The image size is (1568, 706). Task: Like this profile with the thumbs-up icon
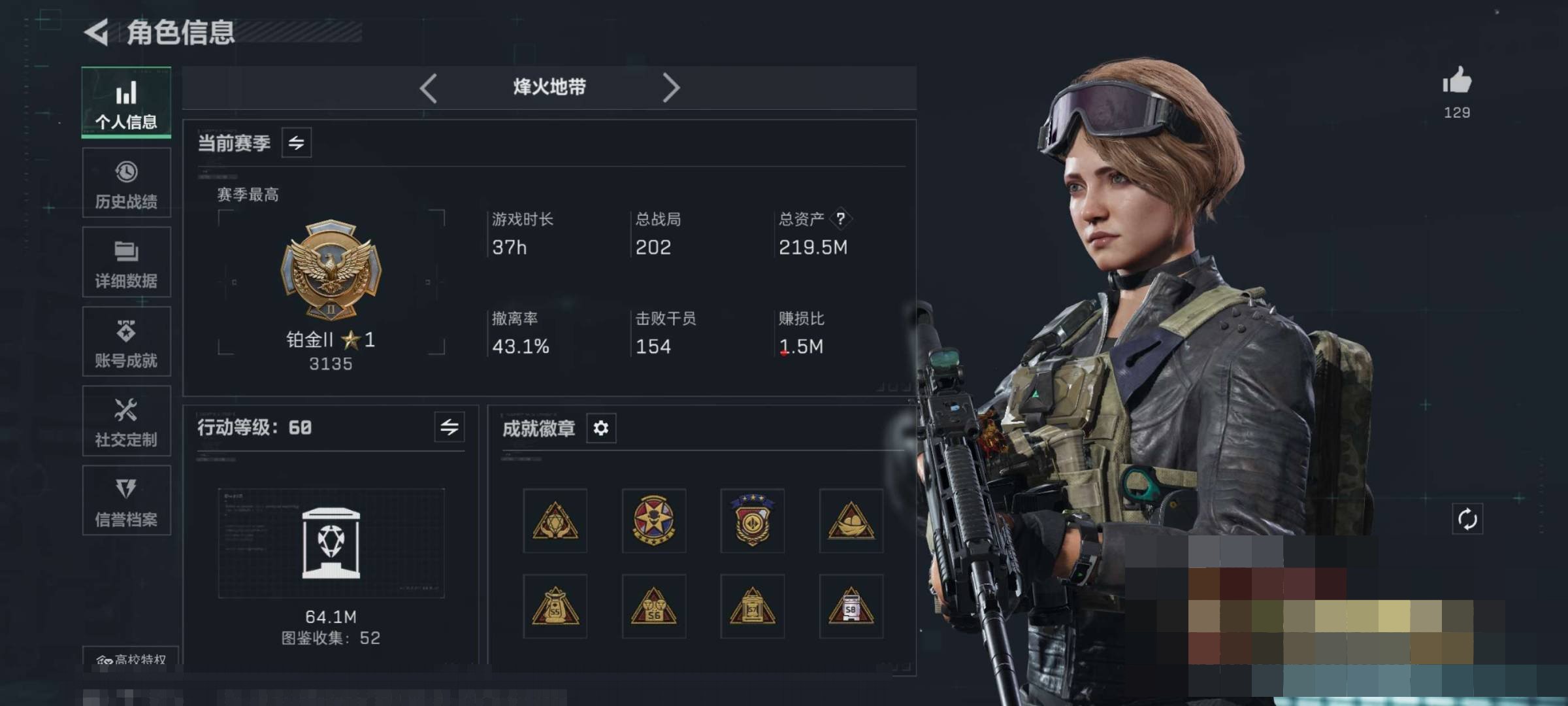point(1456,81)
